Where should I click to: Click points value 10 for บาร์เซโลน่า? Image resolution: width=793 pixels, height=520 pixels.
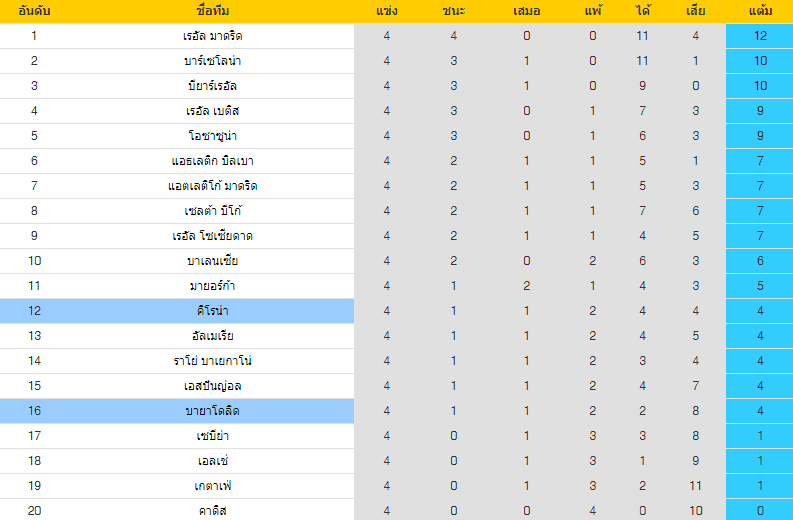pyautogui.click(x=760, y=61)
